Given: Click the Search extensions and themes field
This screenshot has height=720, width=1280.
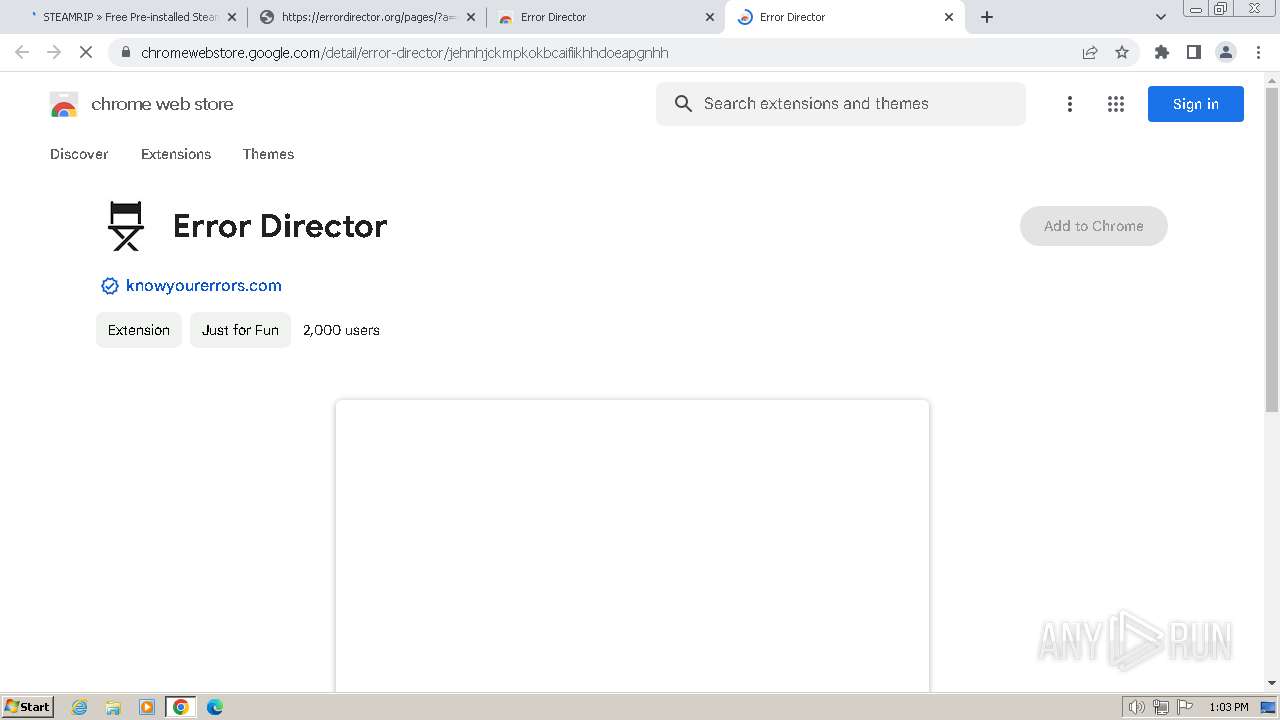Looking at the screenshot, I should pos(841,104).
